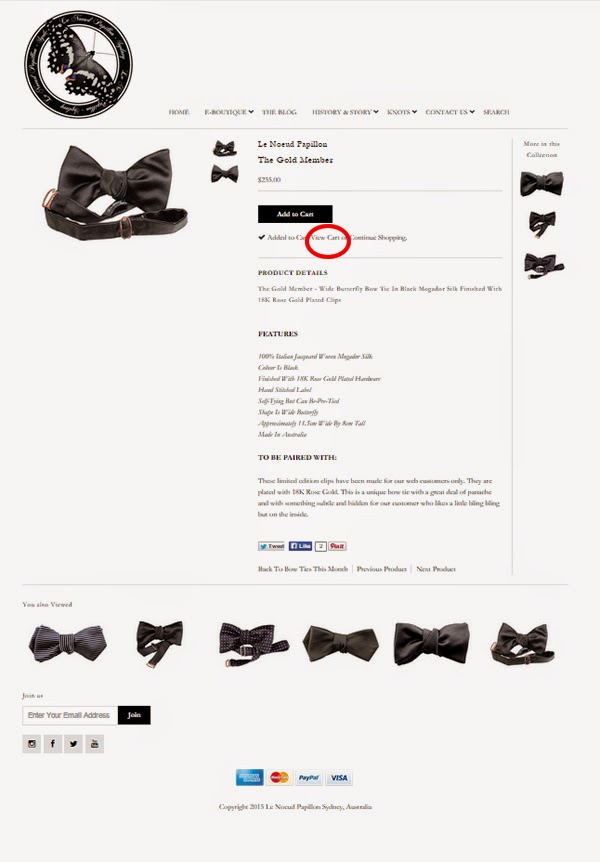Expand the History & Story menu
Image resolution: width=600 pixels, height=862 pixels.
tap(345, 112)
